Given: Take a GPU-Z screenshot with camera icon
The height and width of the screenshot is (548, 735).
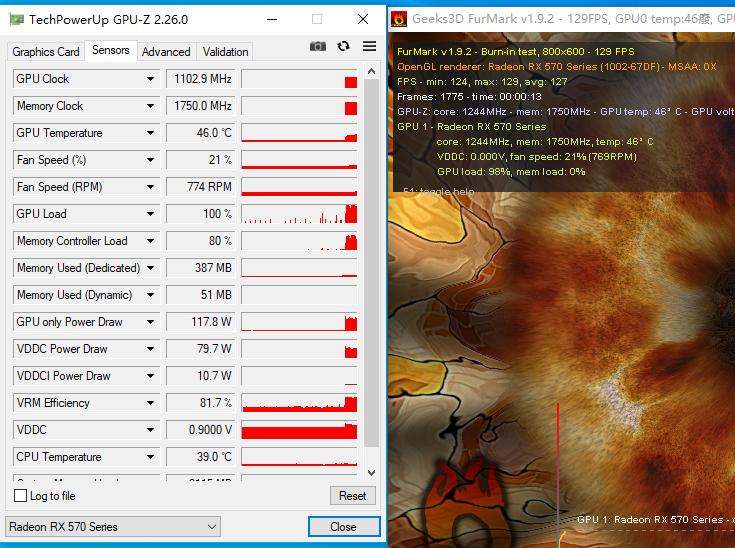Looking at the screenshot, I should point(318,46).
